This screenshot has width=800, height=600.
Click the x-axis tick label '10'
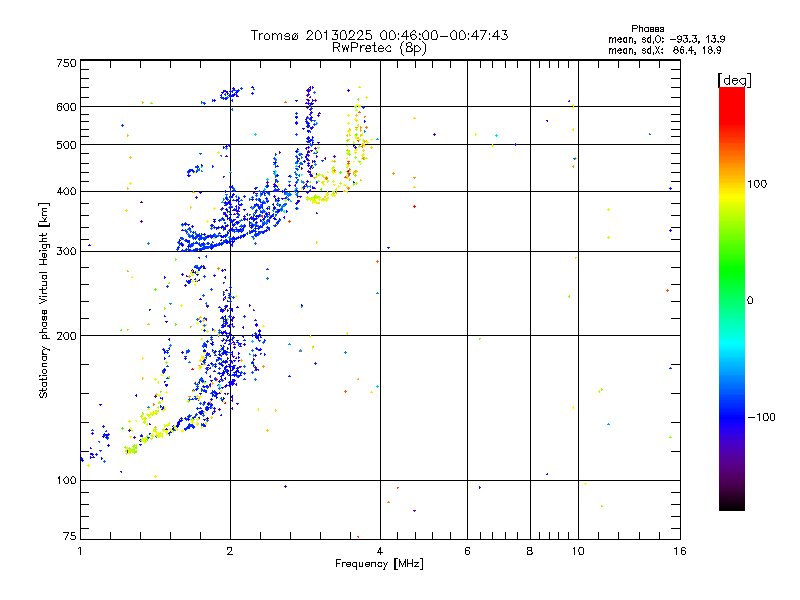click(578, 551)
